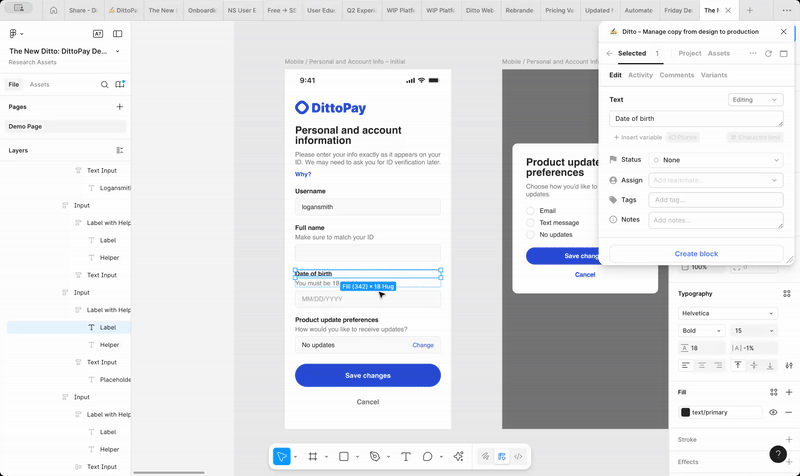Add a new page with plus icon

[x=120, y=107]
